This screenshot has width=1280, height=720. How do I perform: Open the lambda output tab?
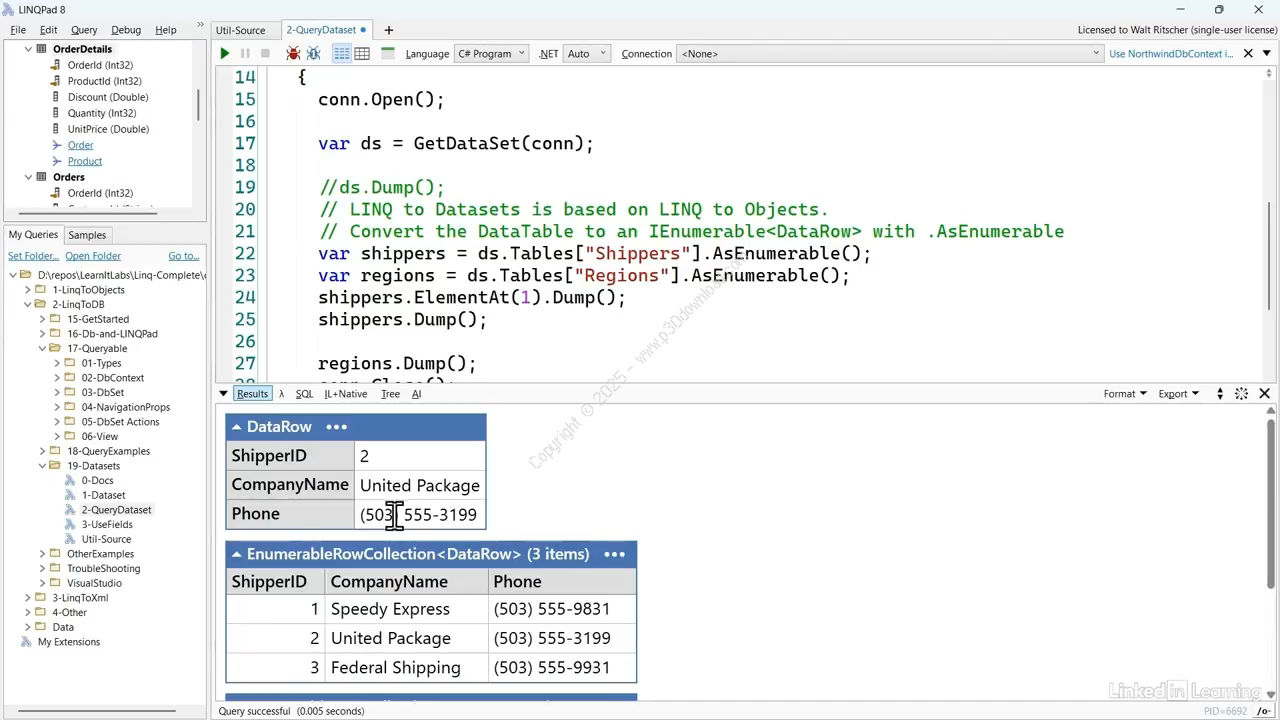tap(282, 394)
